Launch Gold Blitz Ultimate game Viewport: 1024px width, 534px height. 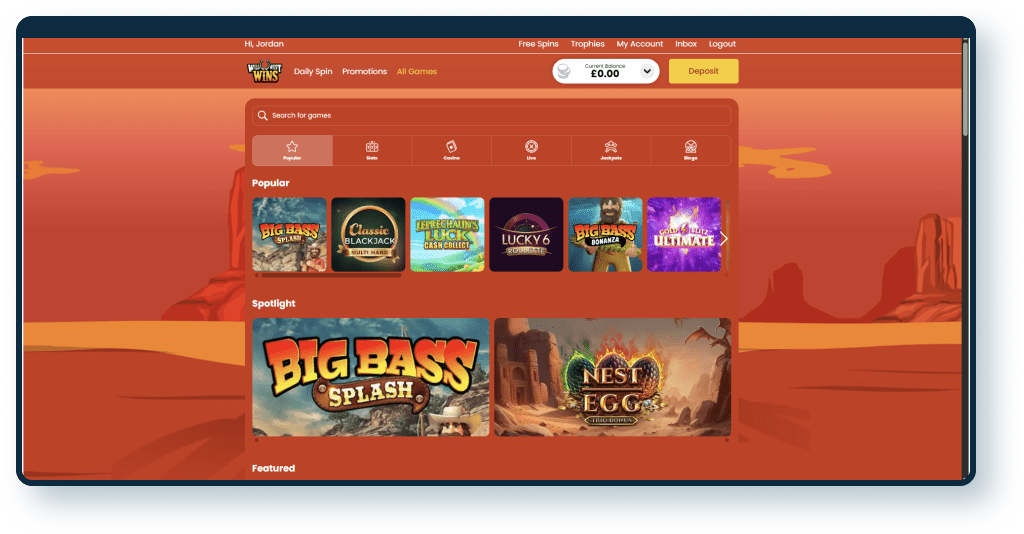(684, 234)
